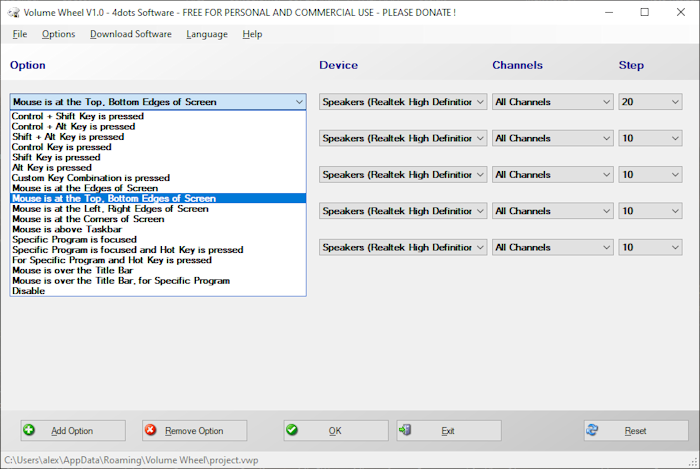Collapse the open Option dropdown list

pos(299,102)
